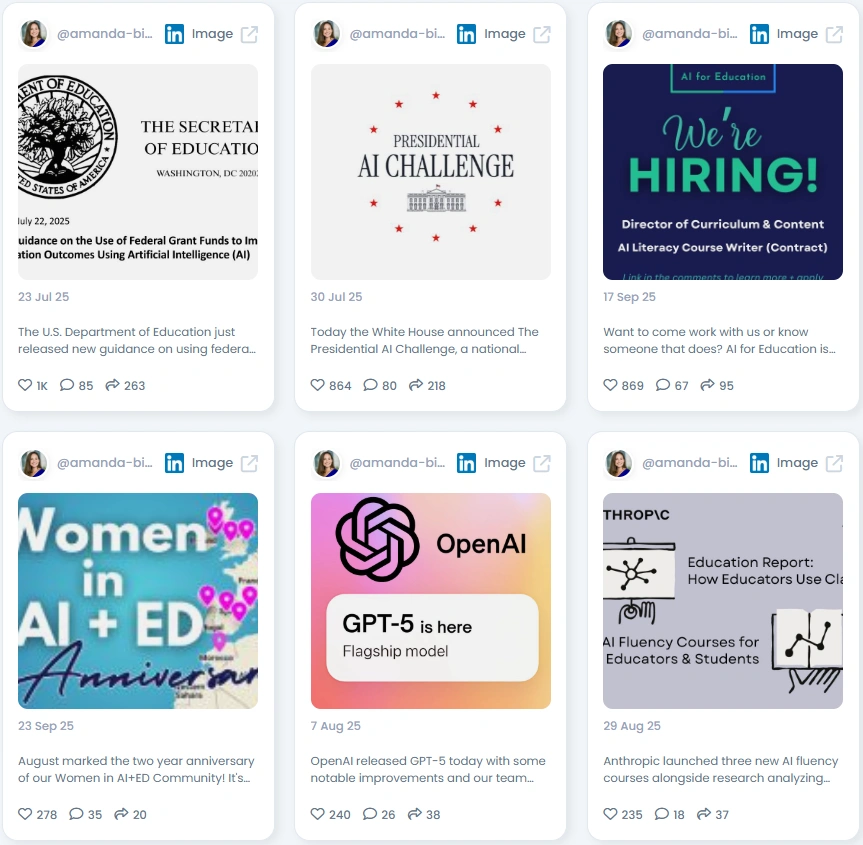Click comment icon showing 67 comments
The height and width of the screenshot is (845, 863).
[663, 385]
